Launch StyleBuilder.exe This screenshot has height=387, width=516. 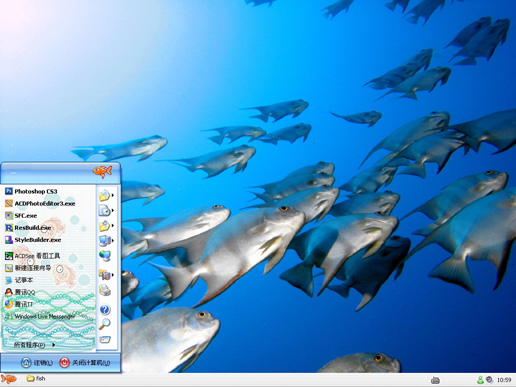pos(33,240)
